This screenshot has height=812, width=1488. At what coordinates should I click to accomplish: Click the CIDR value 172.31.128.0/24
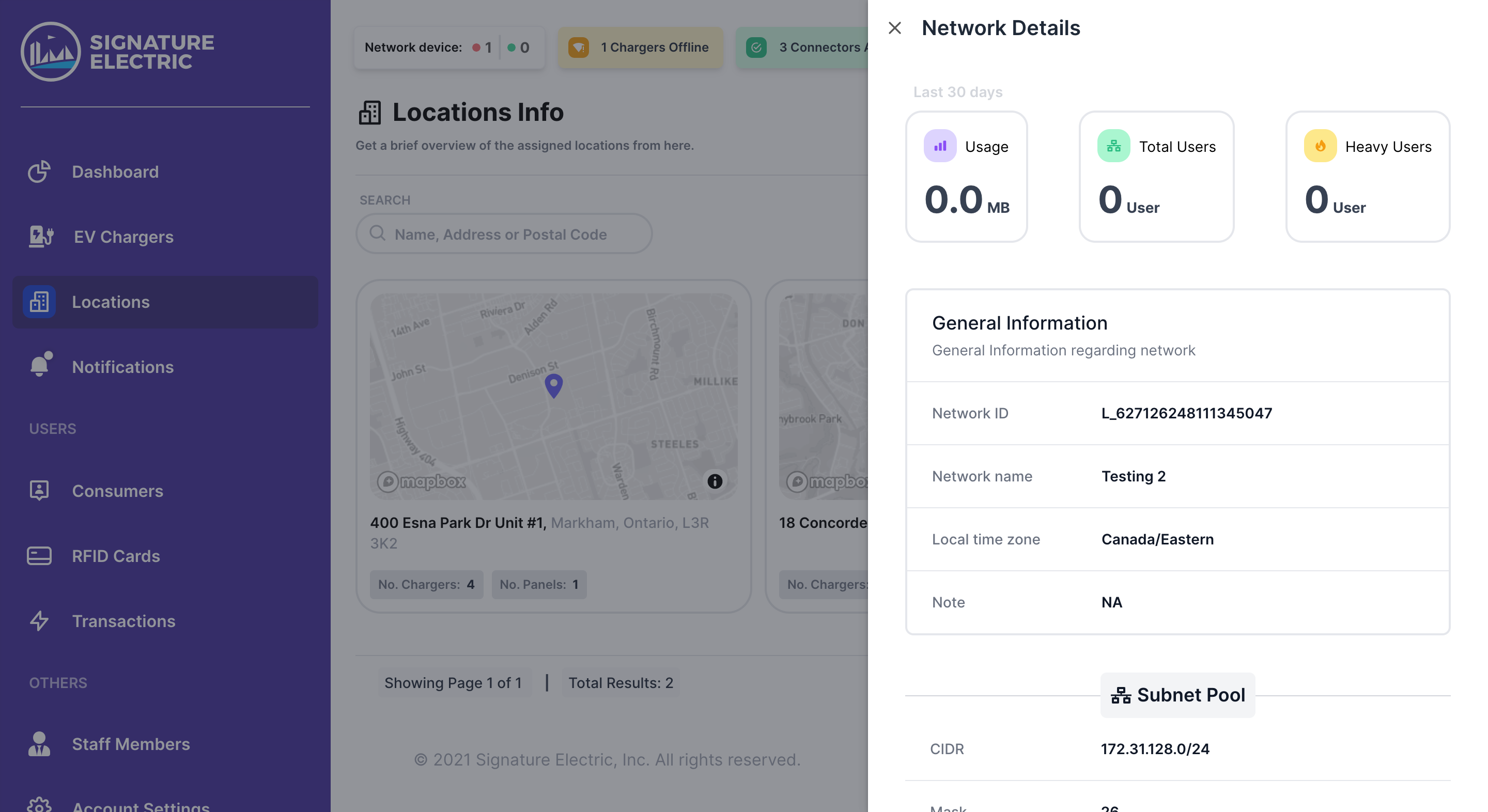1155,749
